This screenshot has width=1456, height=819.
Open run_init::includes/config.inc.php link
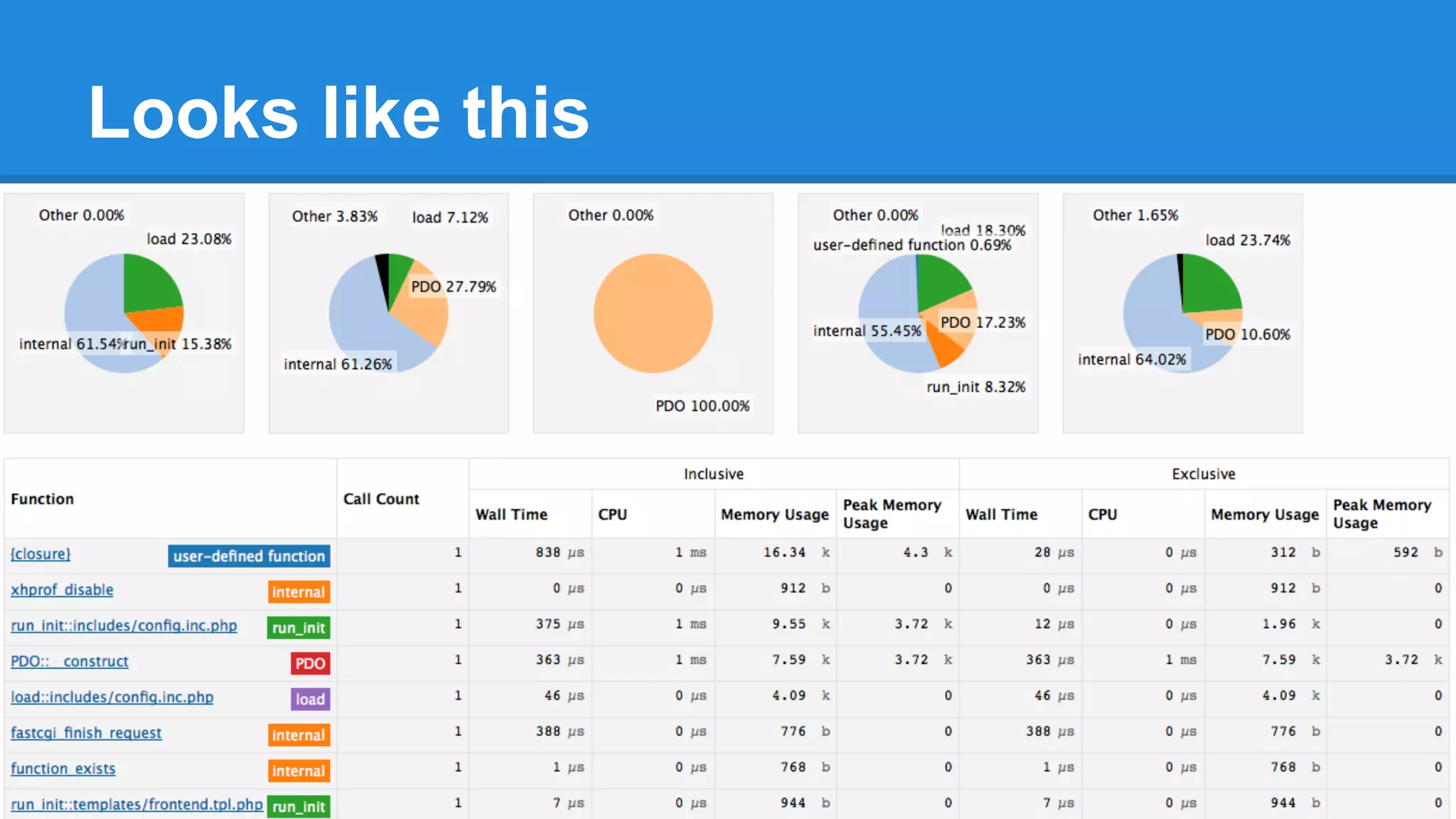(x=124, y=626)
